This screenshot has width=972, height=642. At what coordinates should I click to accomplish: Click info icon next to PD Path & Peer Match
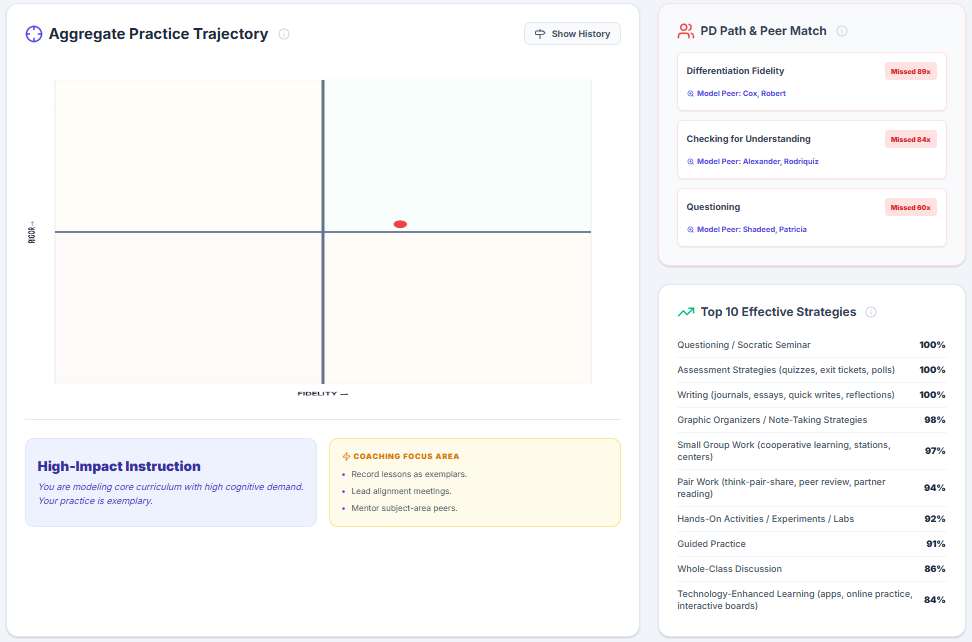[x=842, y=31]
